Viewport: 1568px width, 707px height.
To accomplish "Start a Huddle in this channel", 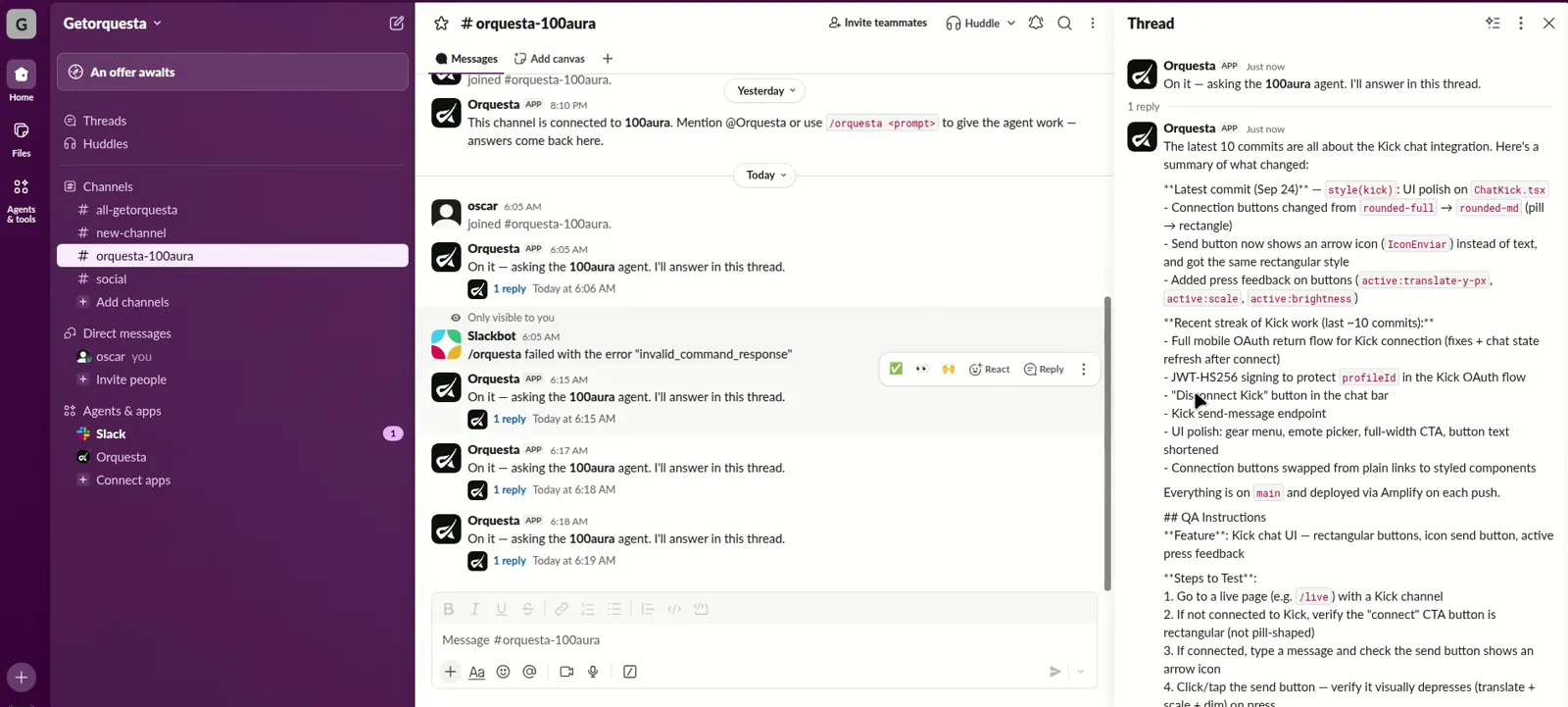I will pos(972,23).
